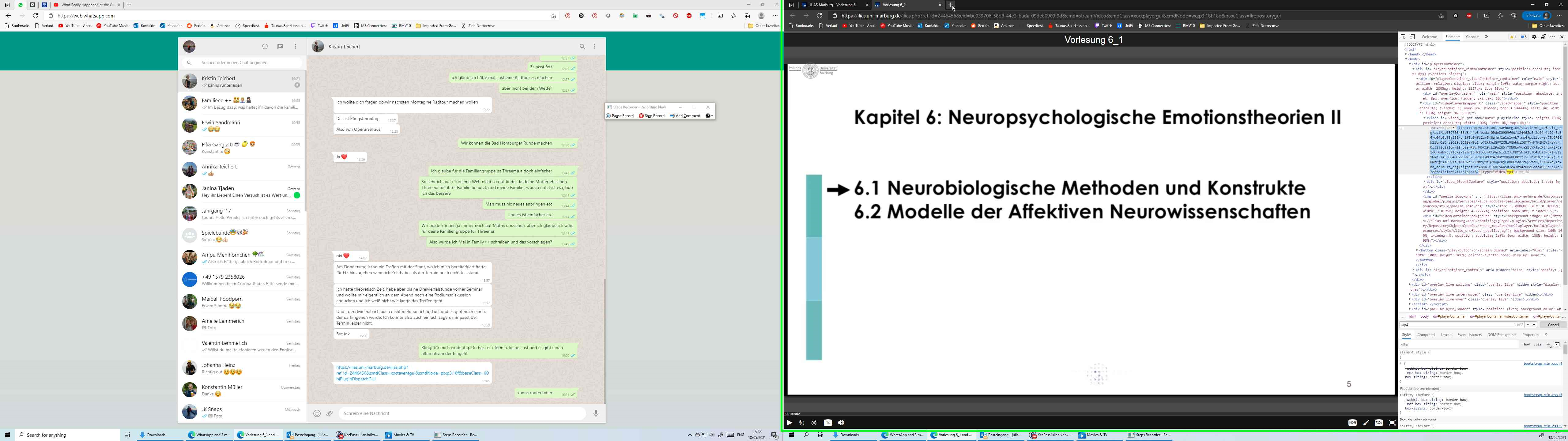Image resolution: width=1568 pixels, height=441 pixels.
Task: Click the new chat icon
Action: pyautogui.click(x=280, y=46)
